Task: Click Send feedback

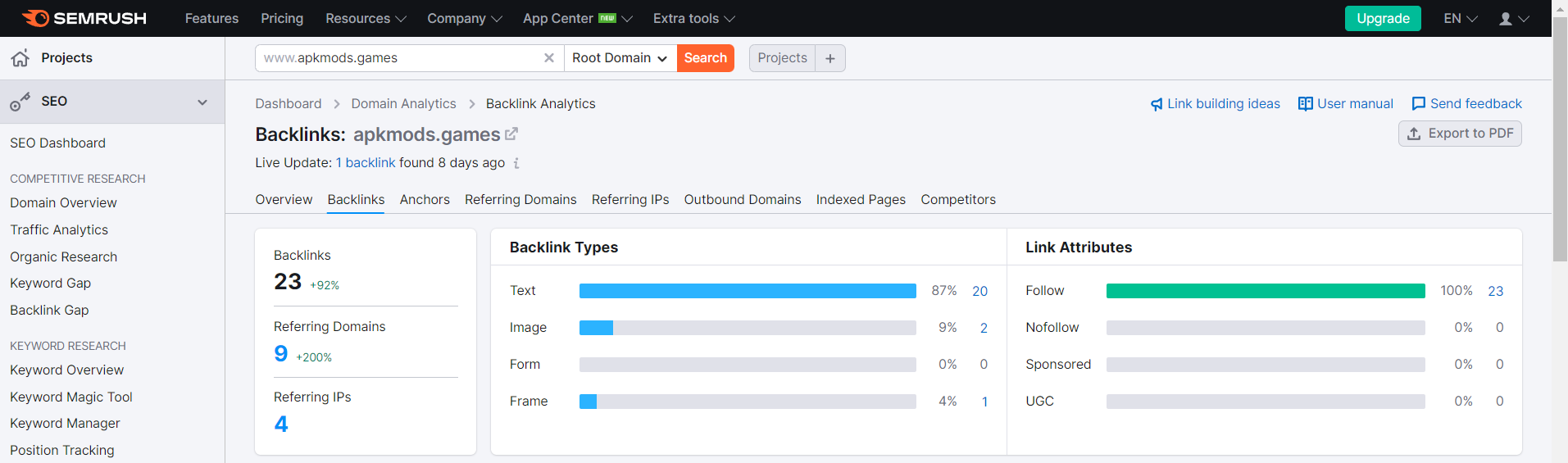Action: [1466, 103]
